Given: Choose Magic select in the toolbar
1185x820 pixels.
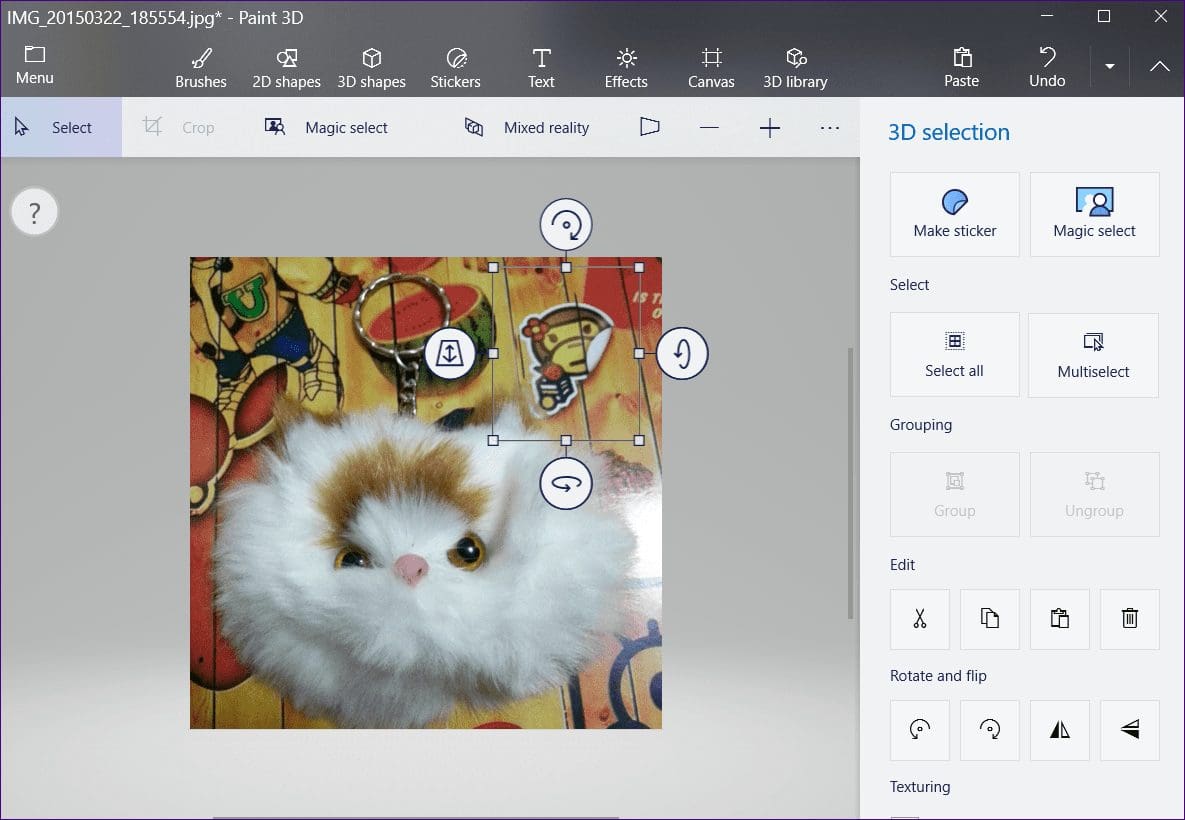Looking at the screenshot, I should [x=326, y=128].
